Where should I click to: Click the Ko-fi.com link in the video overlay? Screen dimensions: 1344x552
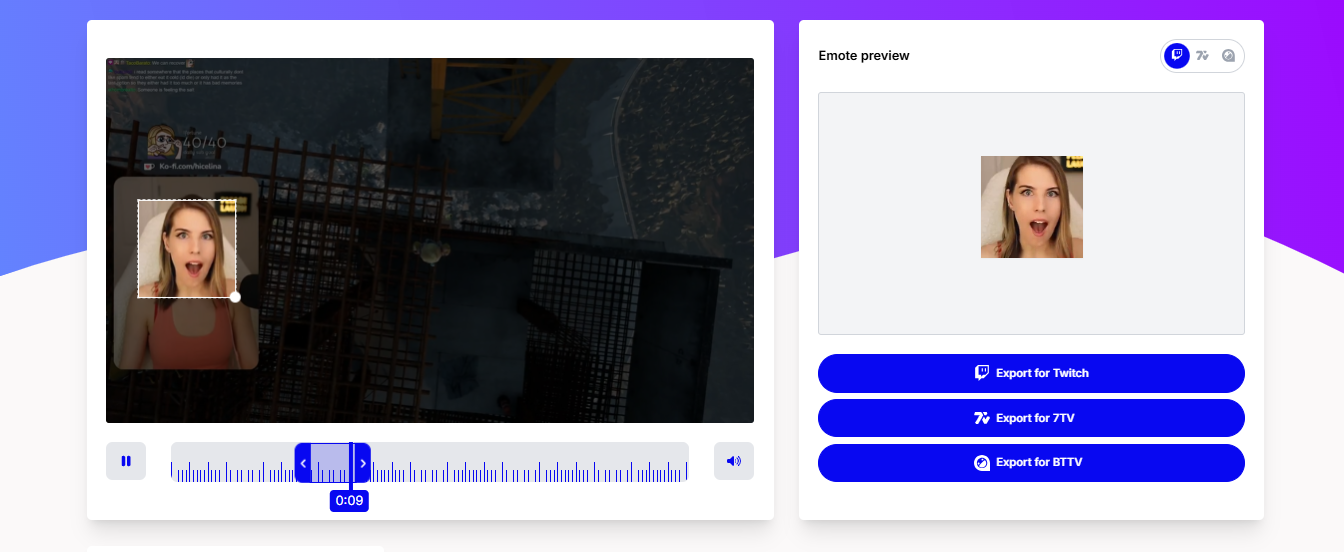[x=190, y=166]
